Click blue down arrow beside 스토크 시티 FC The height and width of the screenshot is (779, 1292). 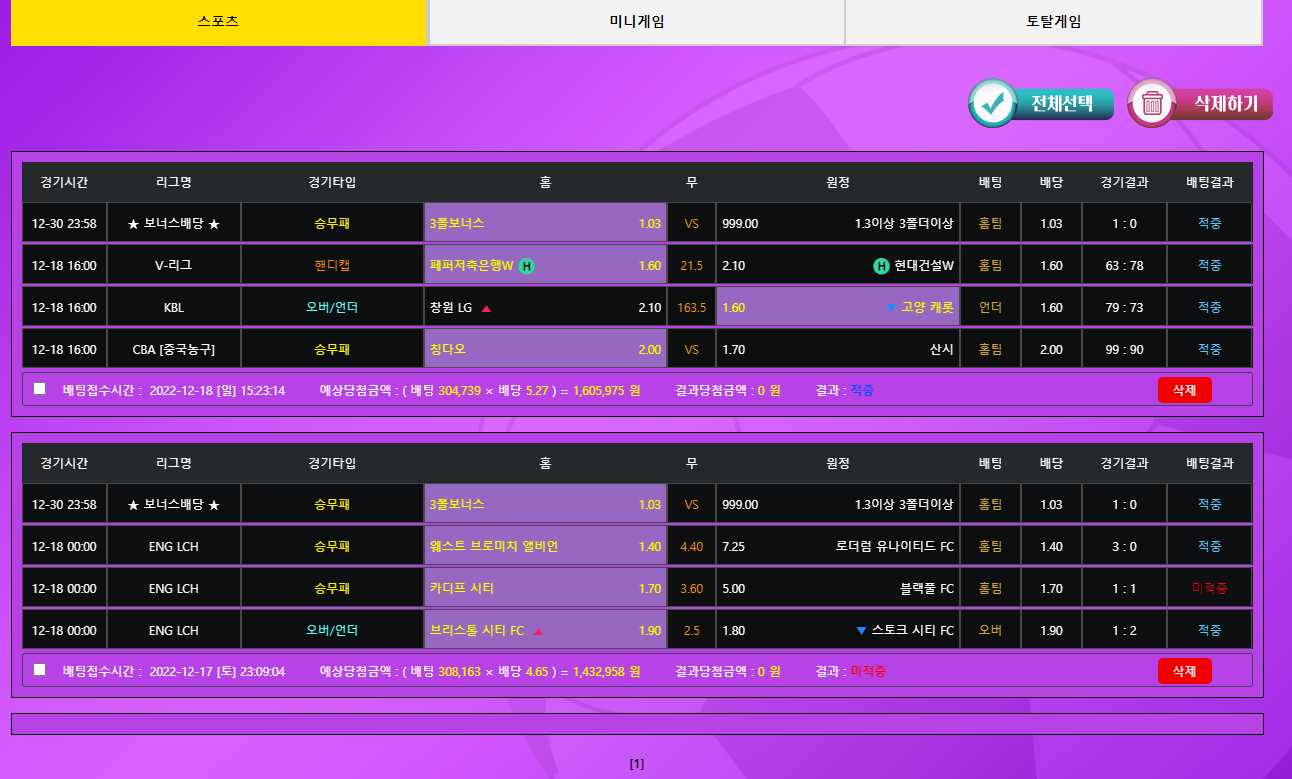(861, 631)
